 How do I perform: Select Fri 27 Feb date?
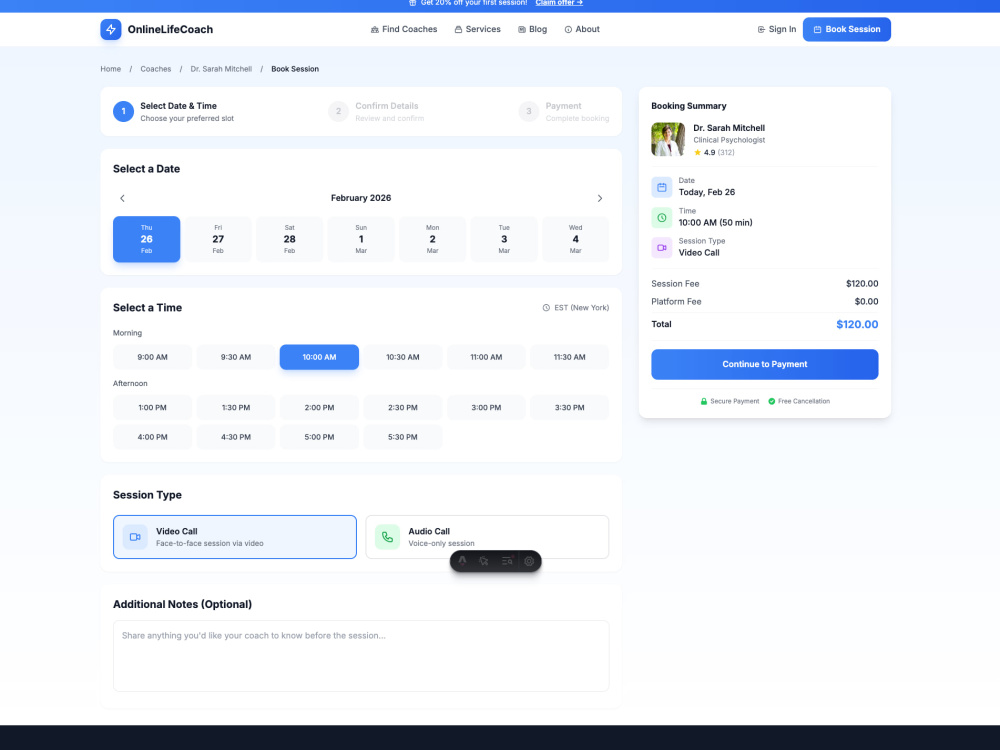pyautogui.click(x=218, y=239)
